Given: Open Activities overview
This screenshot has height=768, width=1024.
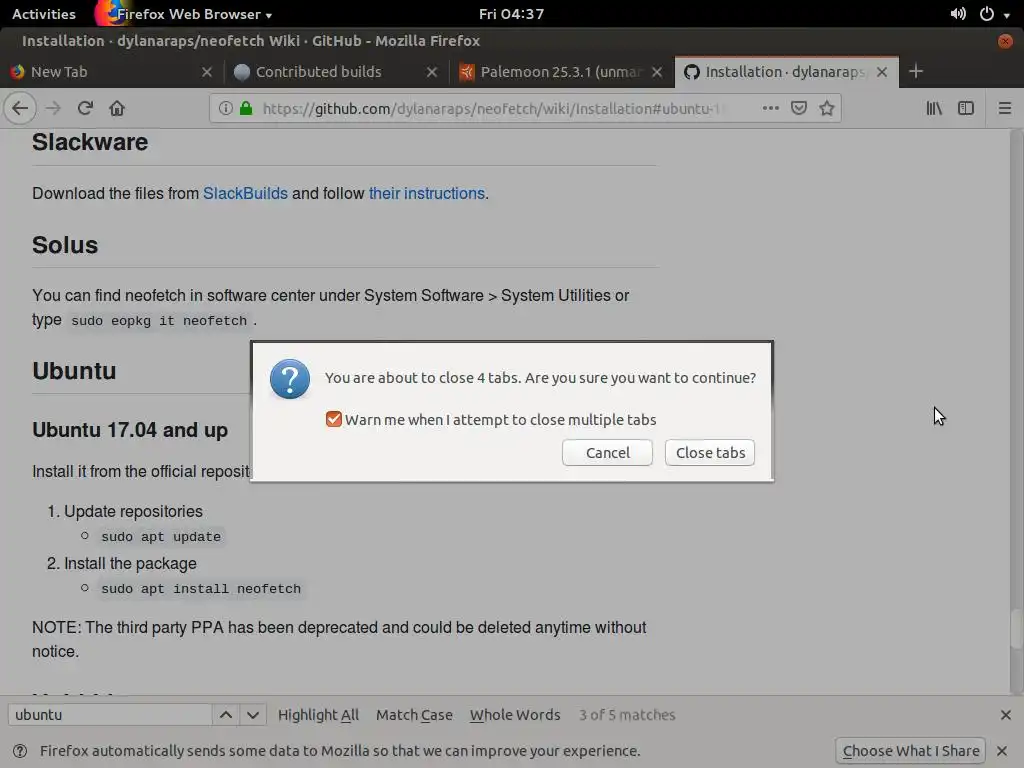Looking at the screenshot, I should (x=44, y=14).
